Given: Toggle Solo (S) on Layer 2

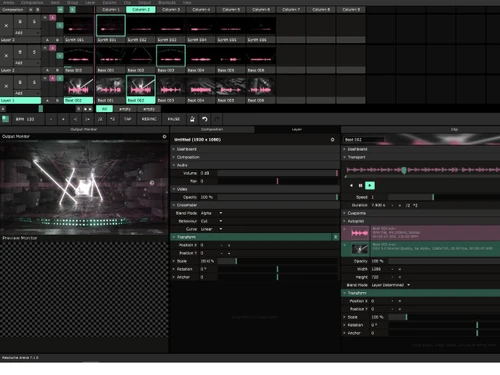Looking at the screenshot, I should [x=34, y=52].
